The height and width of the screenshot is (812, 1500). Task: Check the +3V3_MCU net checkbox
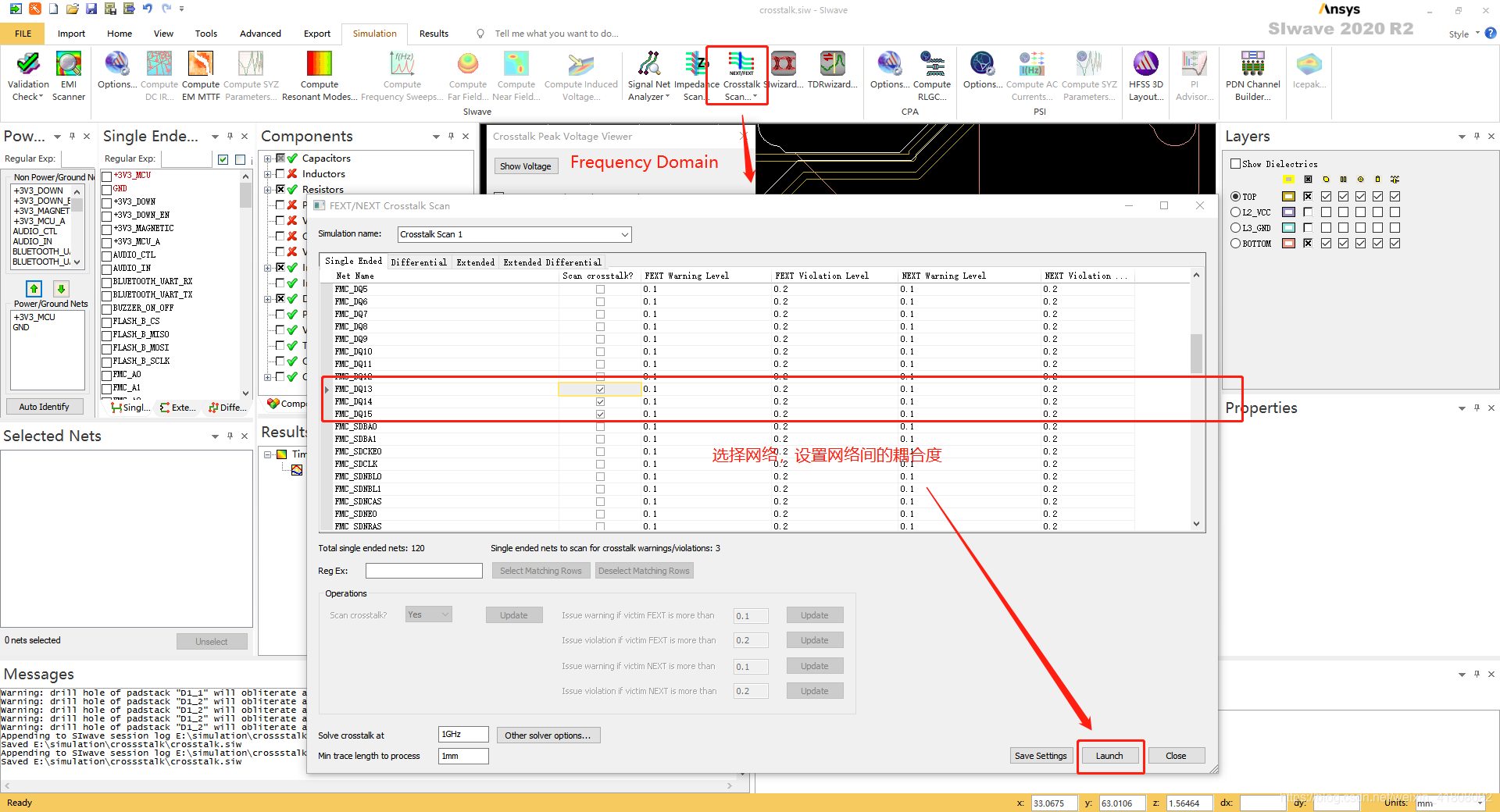point(107,176)
